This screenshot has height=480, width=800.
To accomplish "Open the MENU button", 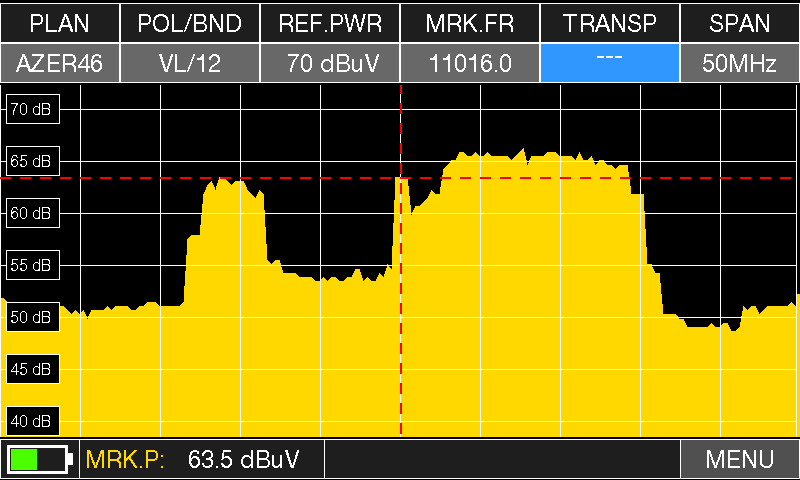I will (x=740, y=459).
